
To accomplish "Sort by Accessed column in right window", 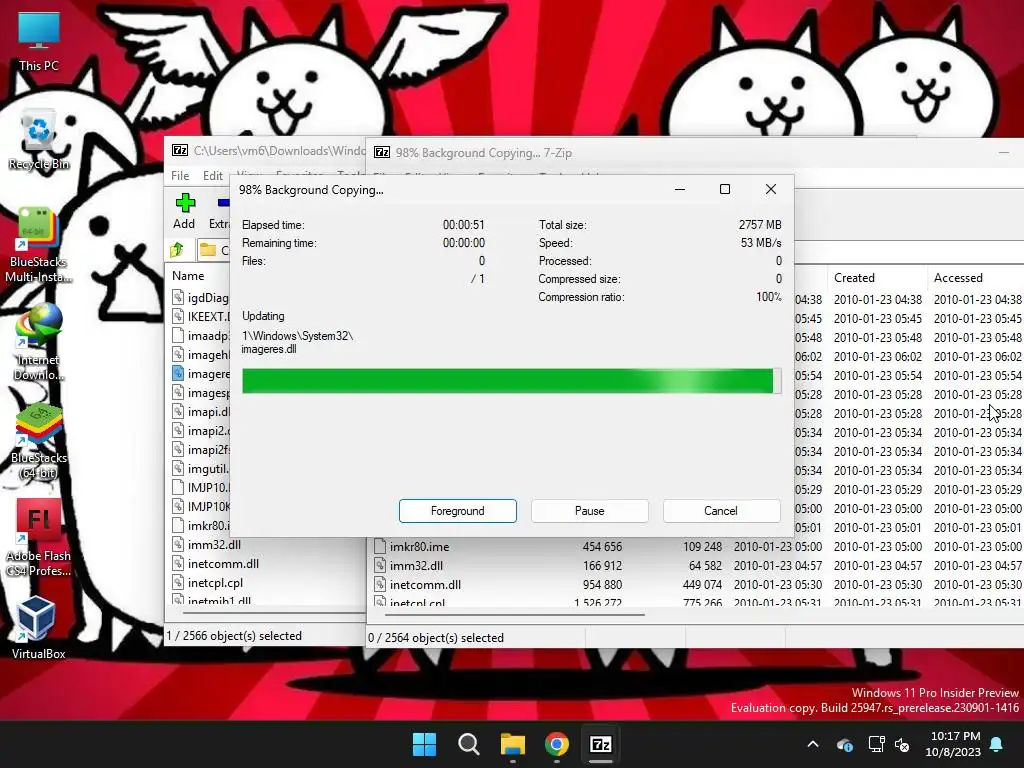I will (x=958, y=278).
